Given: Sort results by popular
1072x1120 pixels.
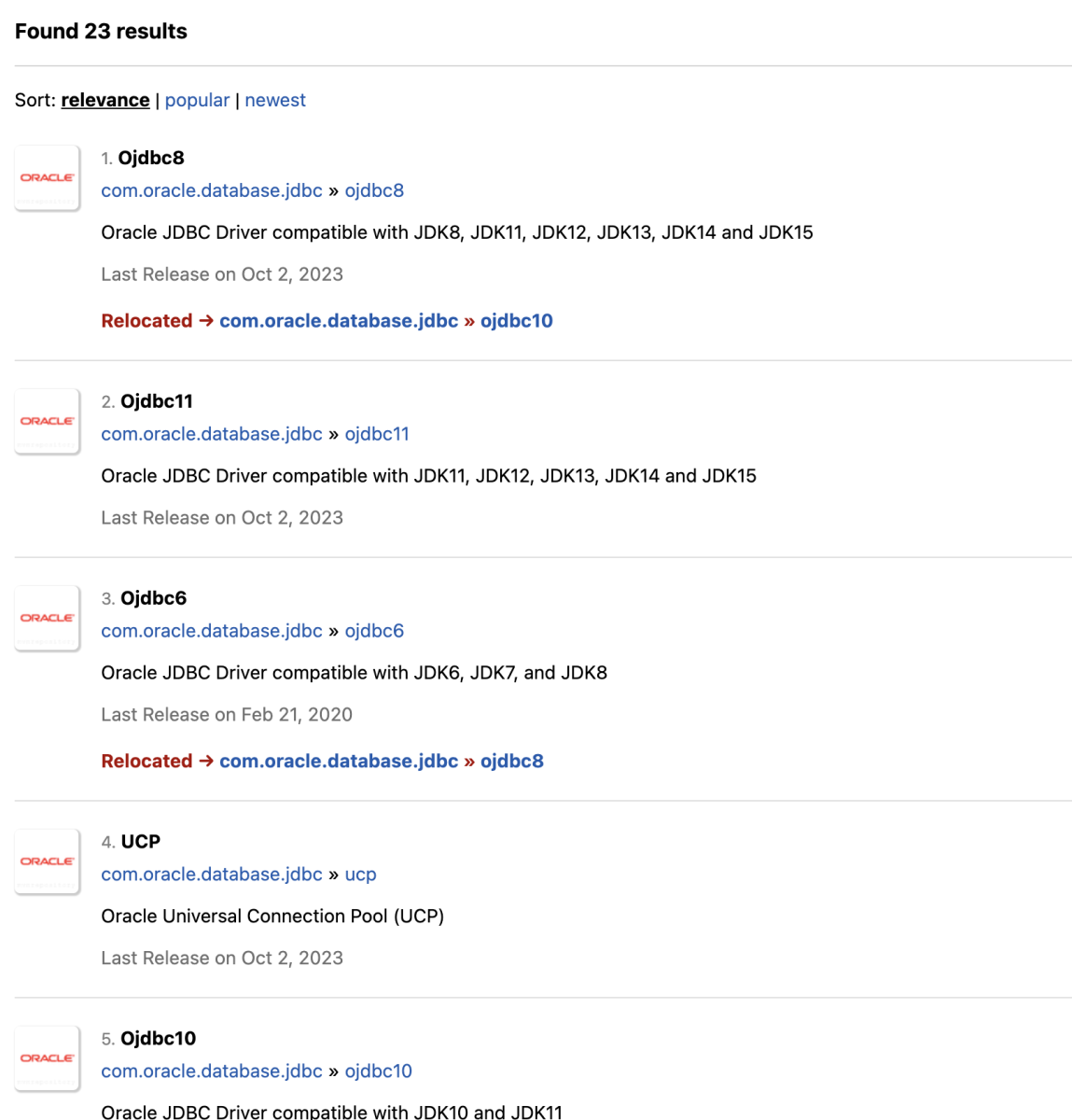Looking at the screenshot, I should (197, 100).
